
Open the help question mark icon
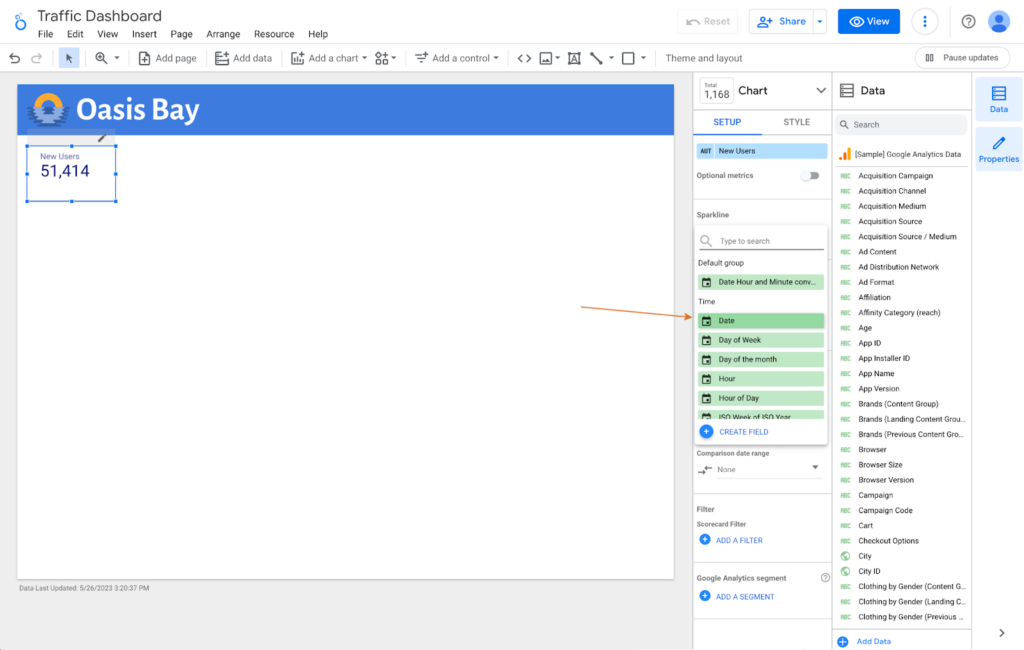(x=968, y=21)
